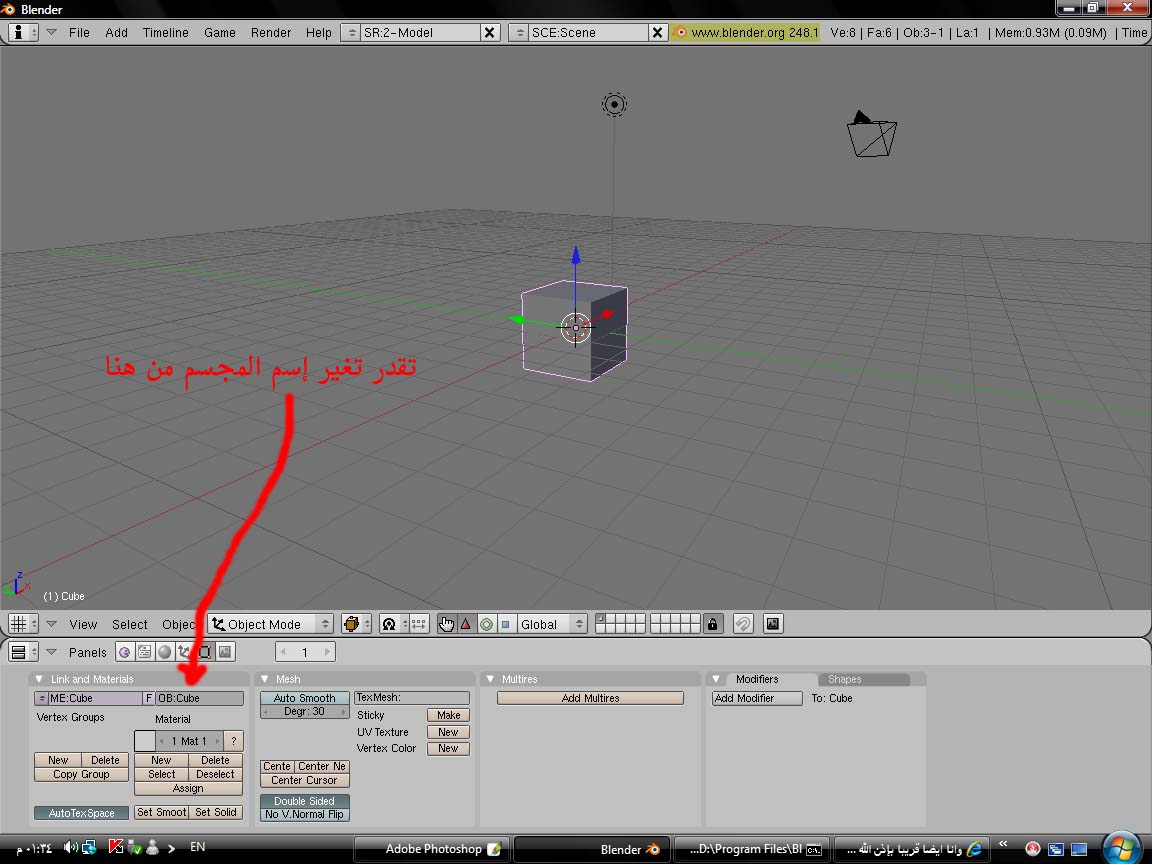Open the draw type (solid shading) selector
The image size is (1152, 864).
click(356, 624)
